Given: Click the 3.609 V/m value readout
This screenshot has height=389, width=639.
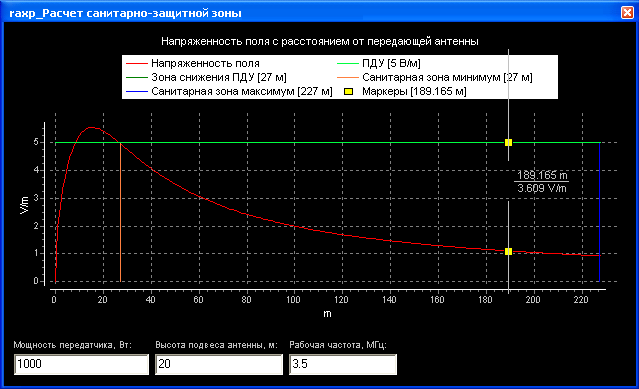Looking at the screenshot, I should click(x=542, y=188).
